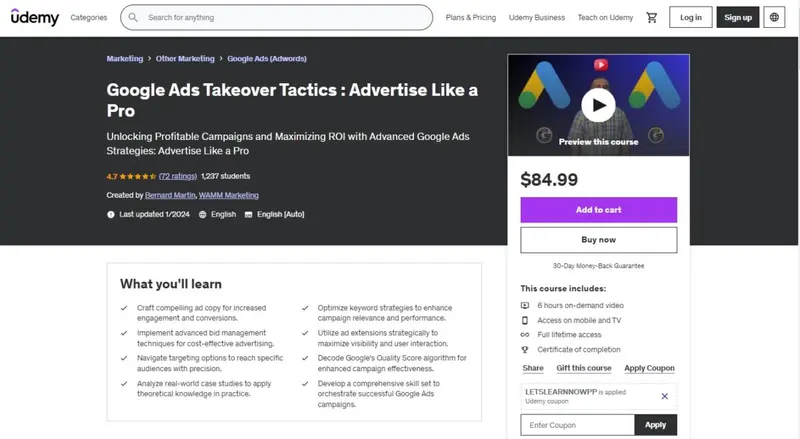Click the Share link
Screen dimensions: 800x439
tap(533, 368)
